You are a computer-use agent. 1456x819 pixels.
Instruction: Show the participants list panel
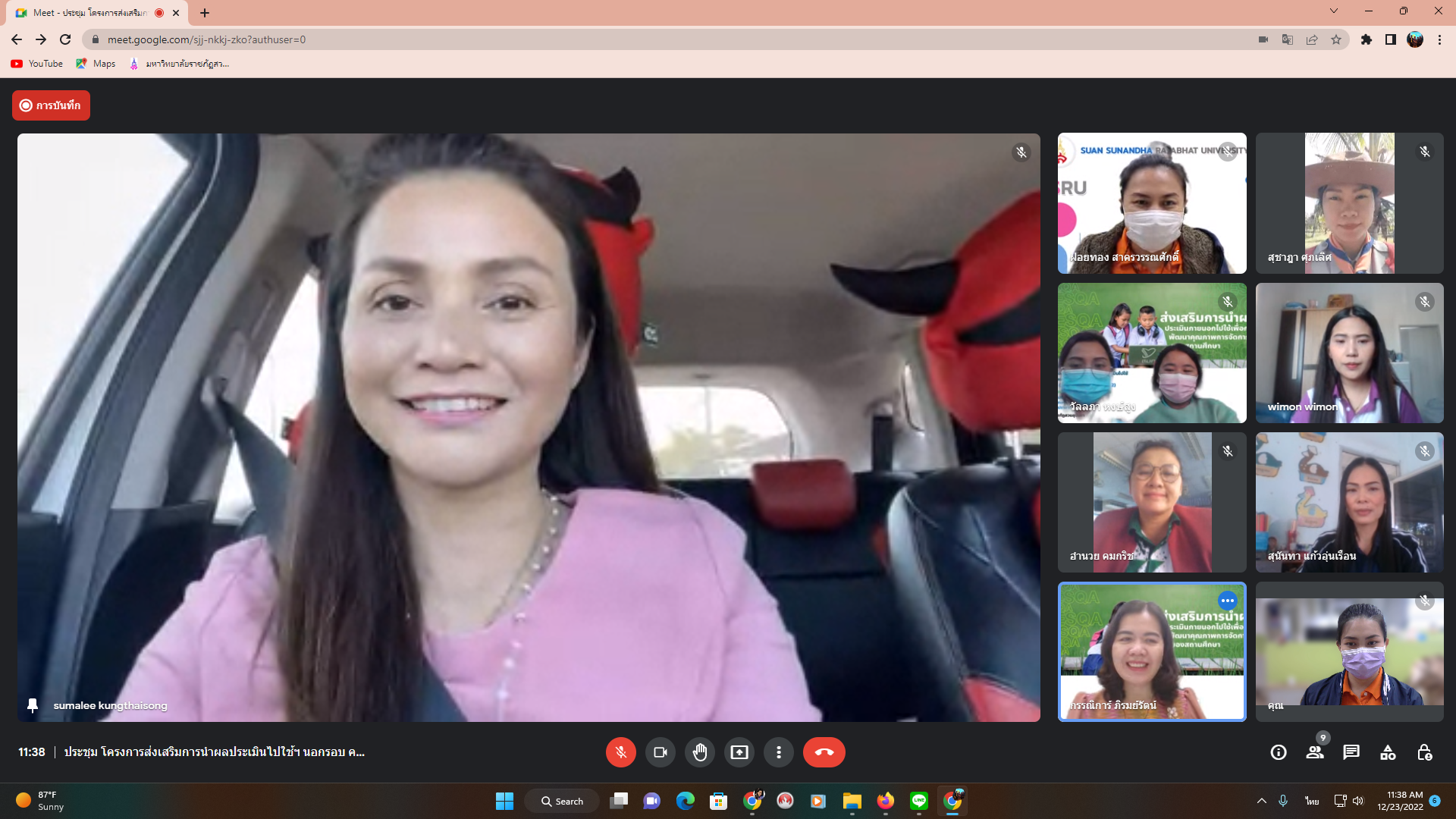(1315, 752)
